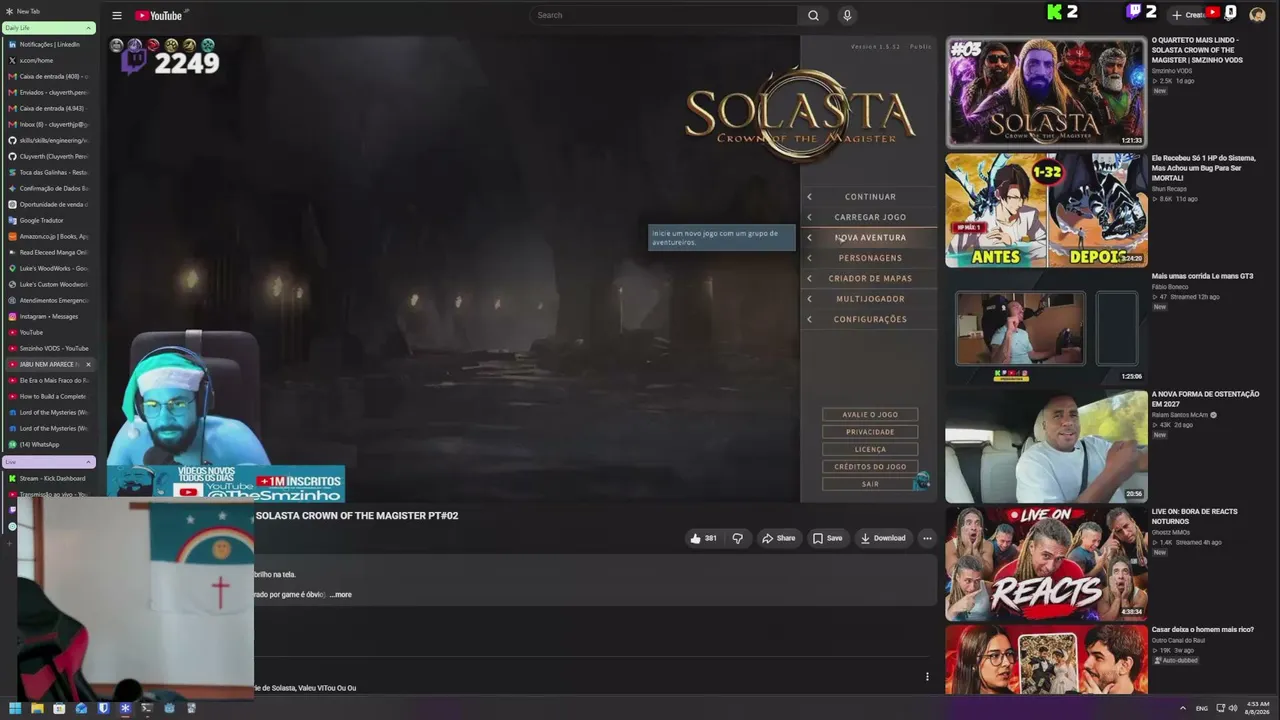Visit the Shun Recaps channel link

click(1170, 188)
